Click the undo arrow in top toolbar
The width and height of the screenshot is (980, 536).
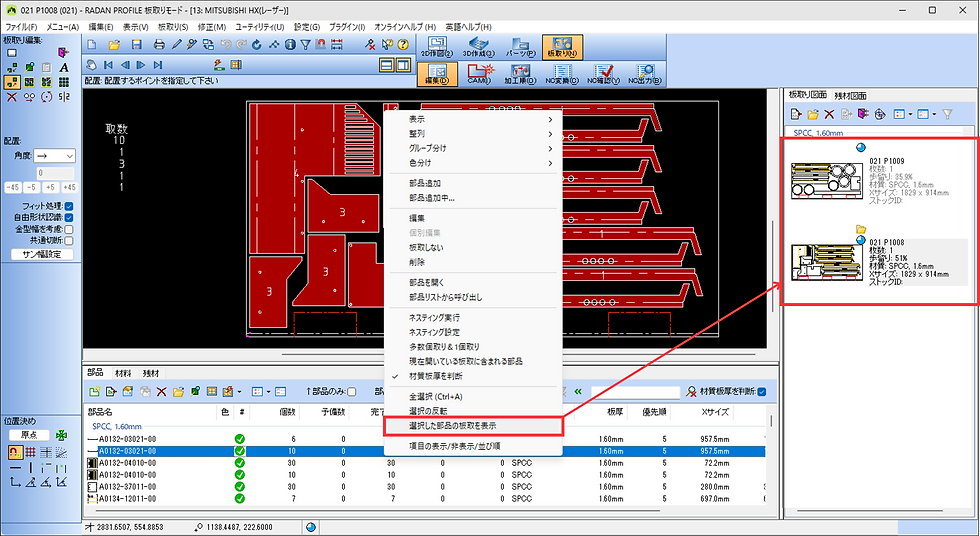point(225,44)
